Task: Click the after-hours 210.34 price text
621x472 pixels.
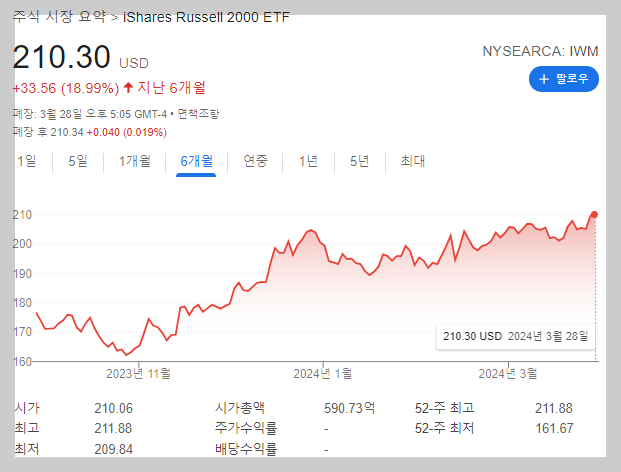Action: click(x=67, y=132)
